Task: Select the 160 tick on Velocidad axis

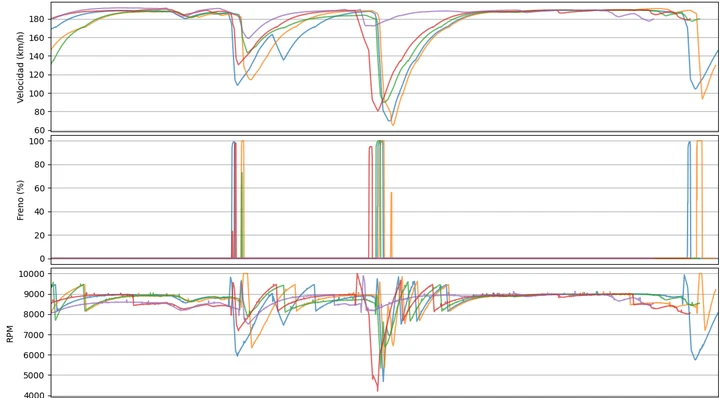Action: click(x=38, y=38)
